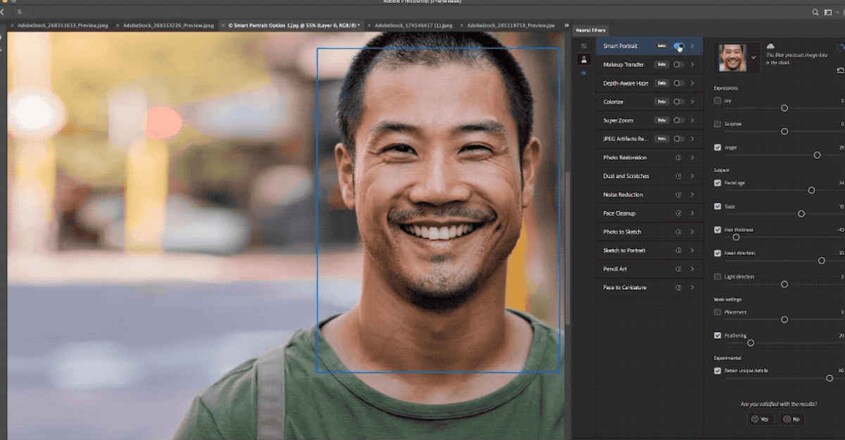Viewport: 845px width, 440px height.
Task: Expand the Depth-Aware Haze chevron
Action: (693, 83)
